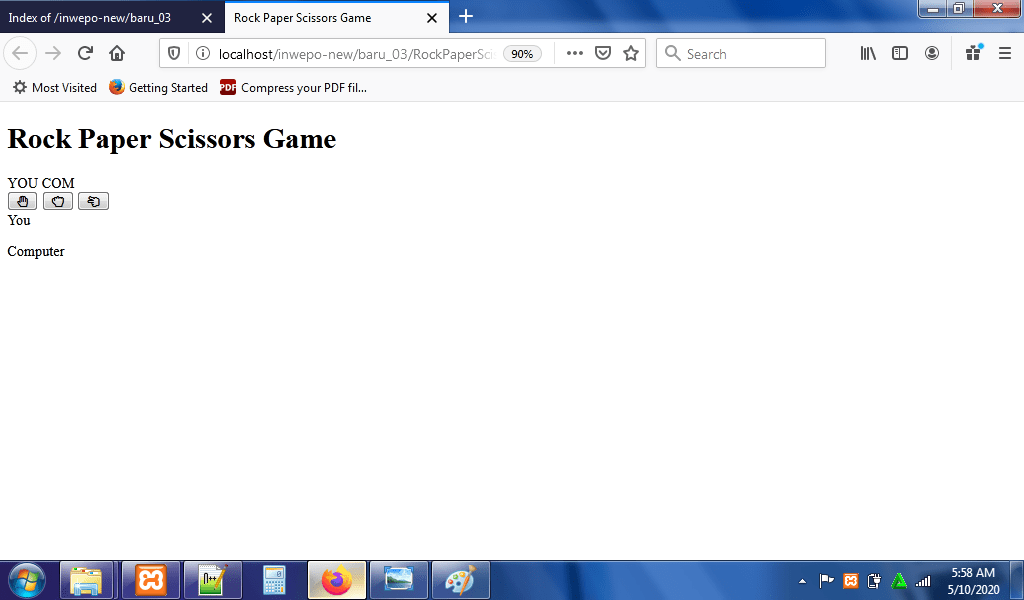This screenshot has height=600, width=1024.
Task: Open Action Center flag icon
Action: [826, 580]
